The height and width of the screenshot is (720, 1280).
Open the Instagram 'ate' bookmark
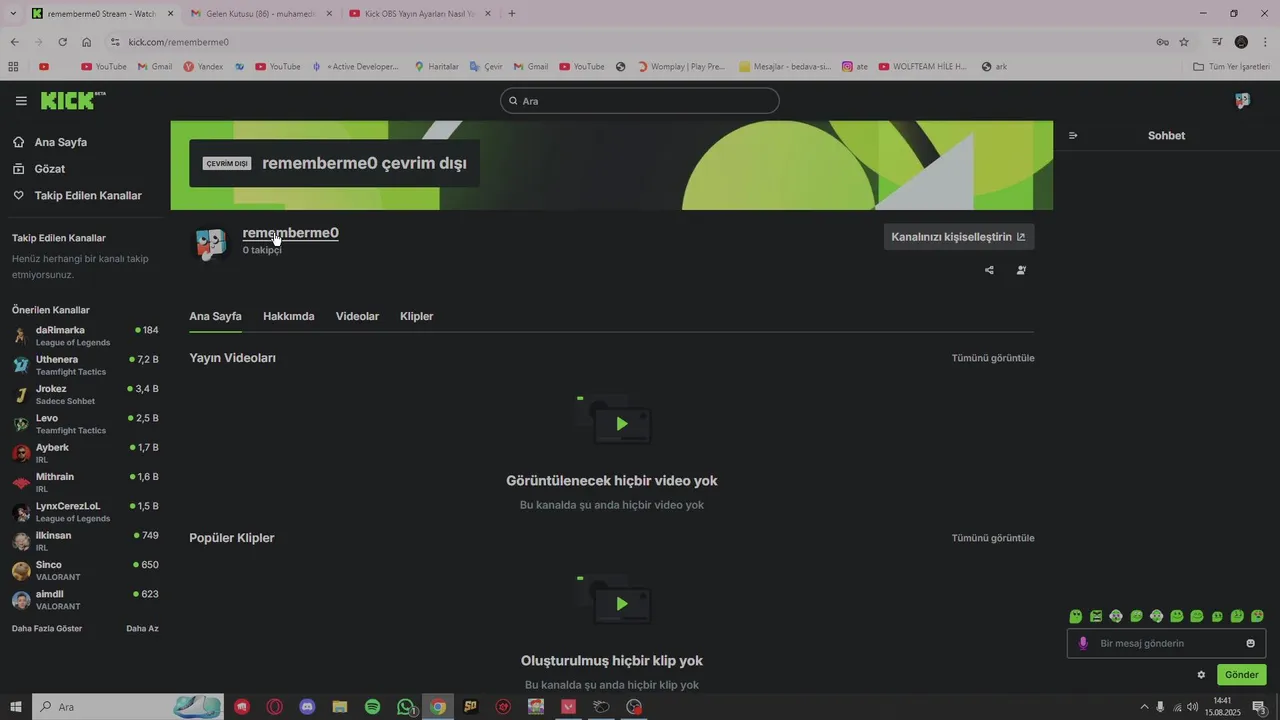[x=855, y=66]
